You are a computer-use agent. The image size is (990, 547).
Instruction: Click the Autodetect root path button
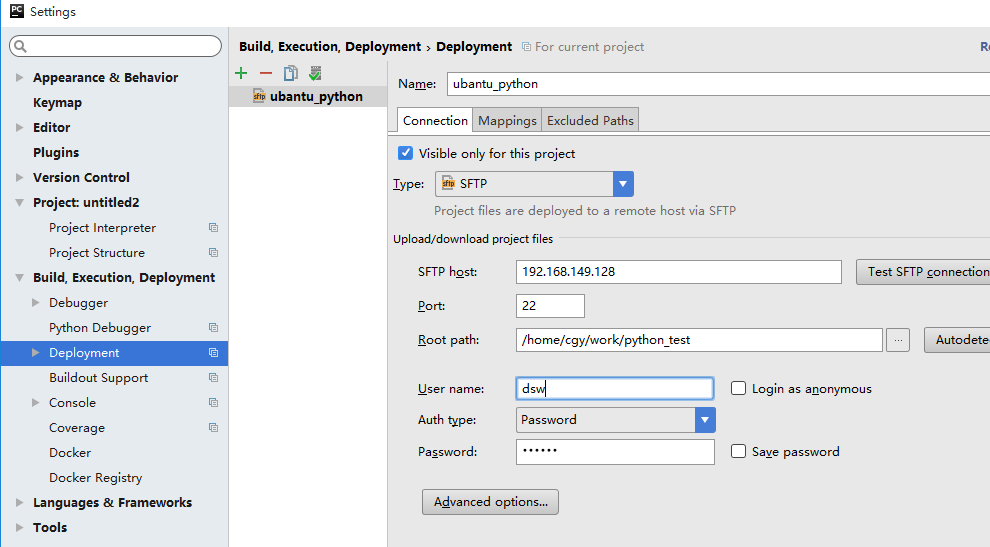pyautogui.click(x=957, y=340)
